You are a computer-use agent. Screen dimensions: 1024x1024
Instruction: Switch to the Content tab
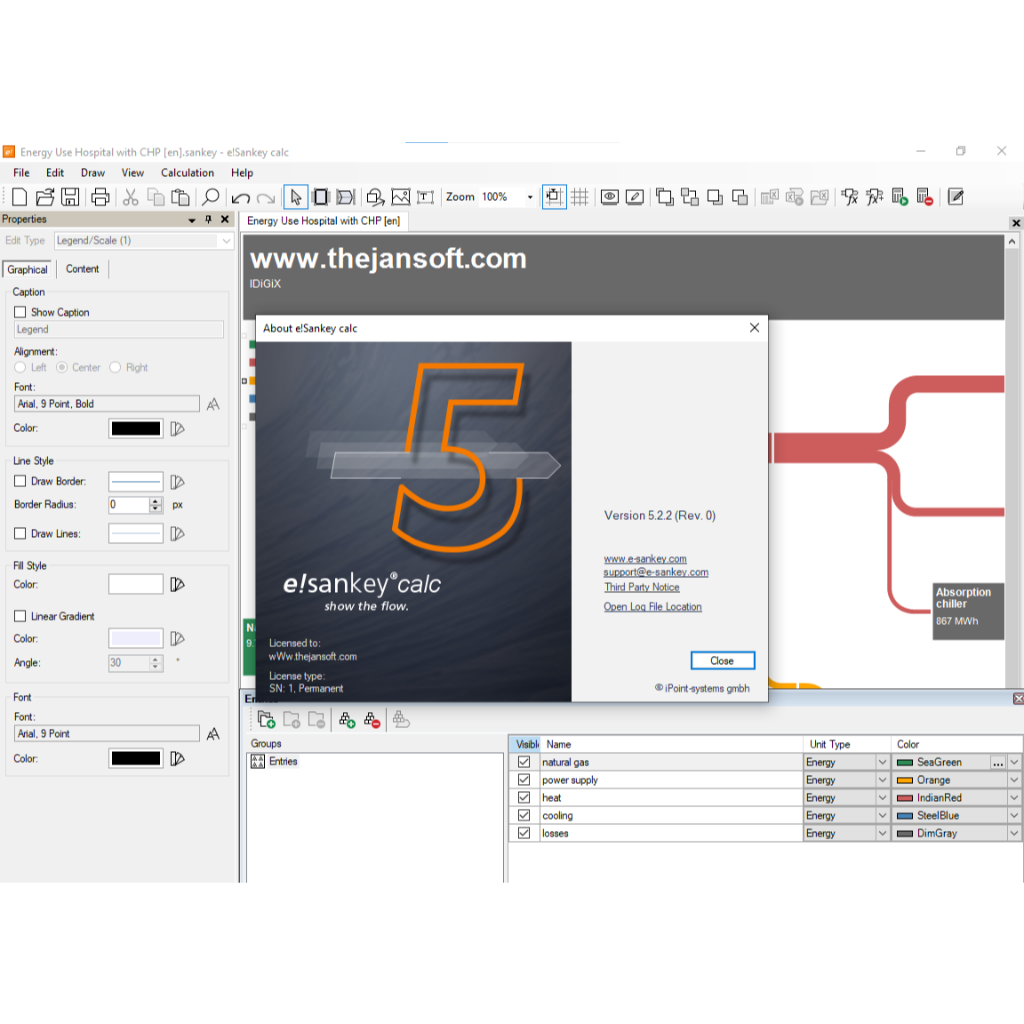pyautogui.click(x=82, y=269)
